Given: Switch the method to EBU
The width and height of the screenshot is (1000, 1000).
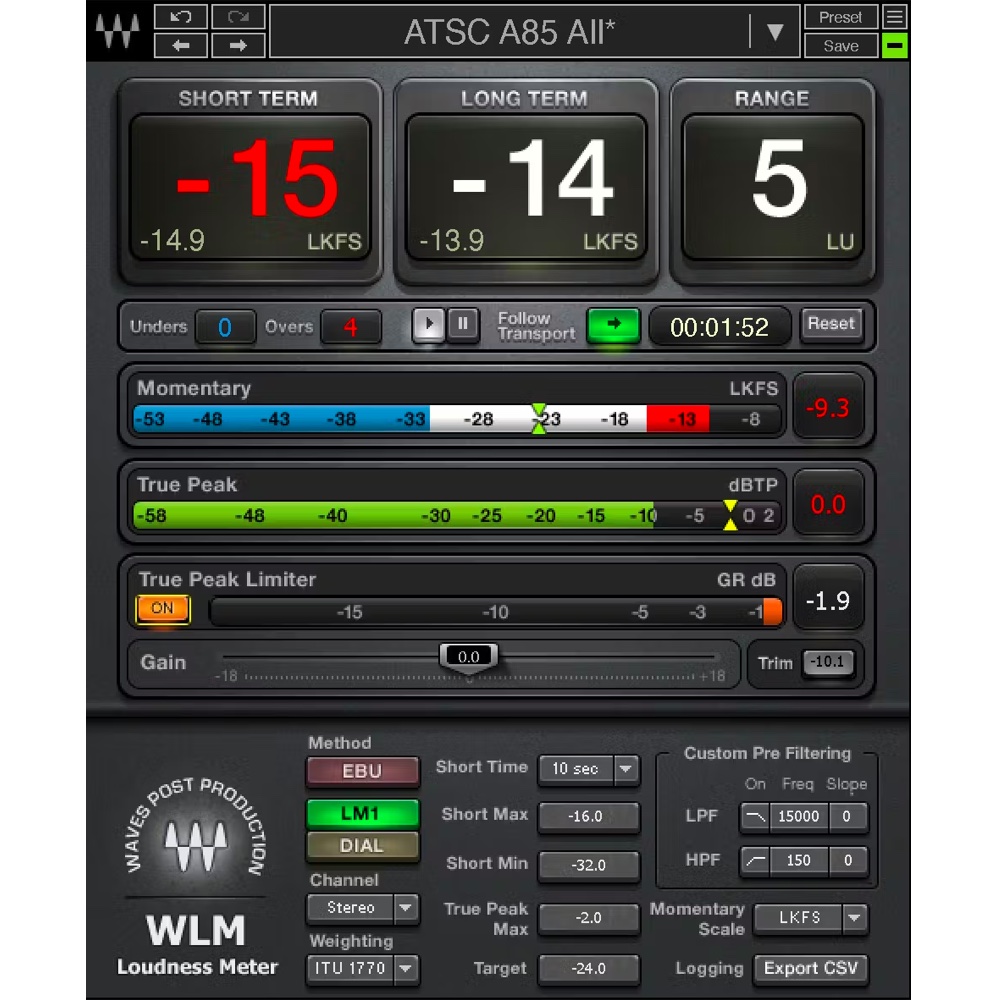Looking at the screenshot, I should [x=362, y=771].
